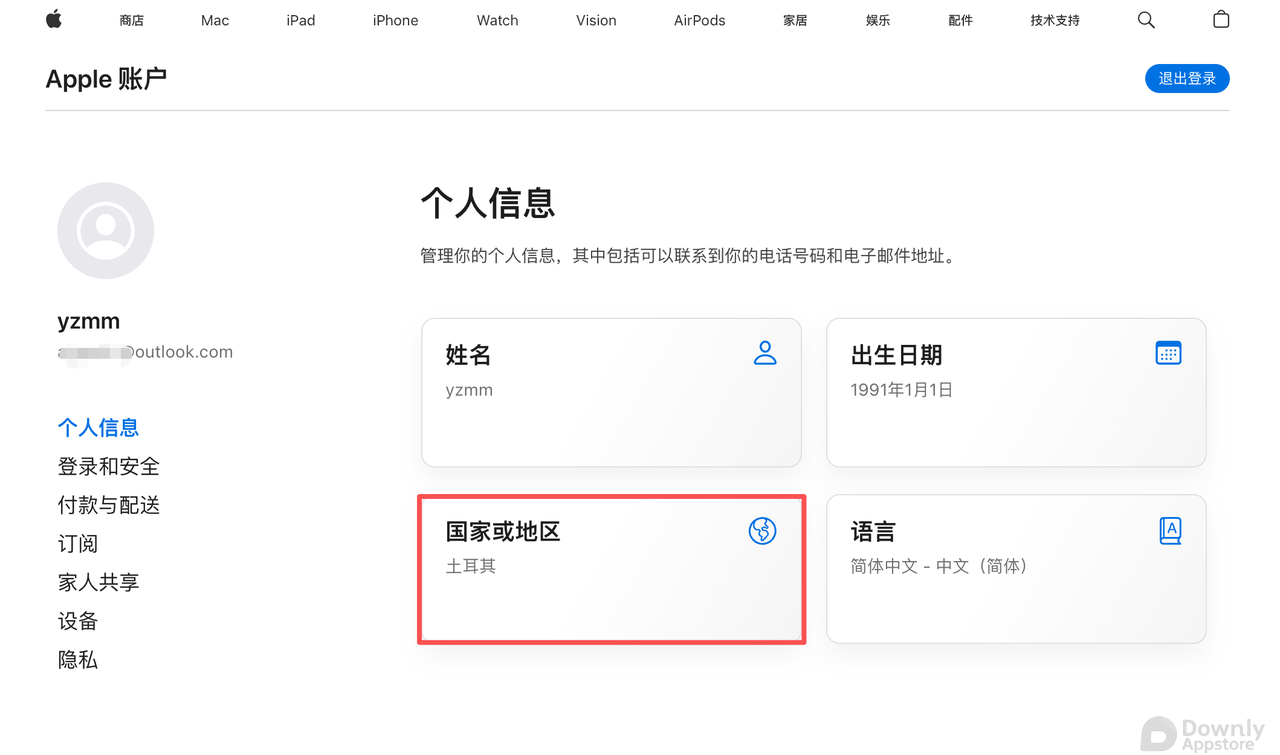
Task: Open the 商店 menu
Action: pyautogui.click(x=131, y=20)
